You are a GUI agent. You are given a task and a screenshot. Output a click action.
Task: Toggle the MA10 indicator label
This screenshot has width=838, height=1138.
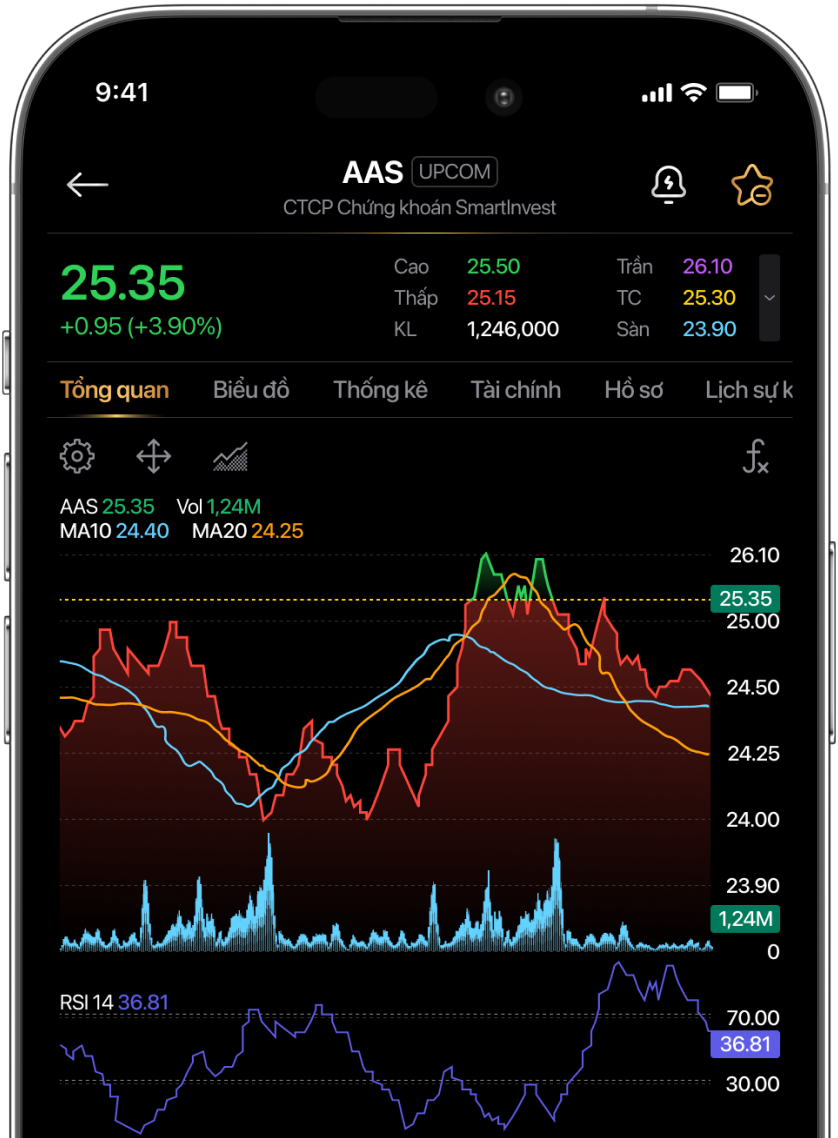(114, 531)
